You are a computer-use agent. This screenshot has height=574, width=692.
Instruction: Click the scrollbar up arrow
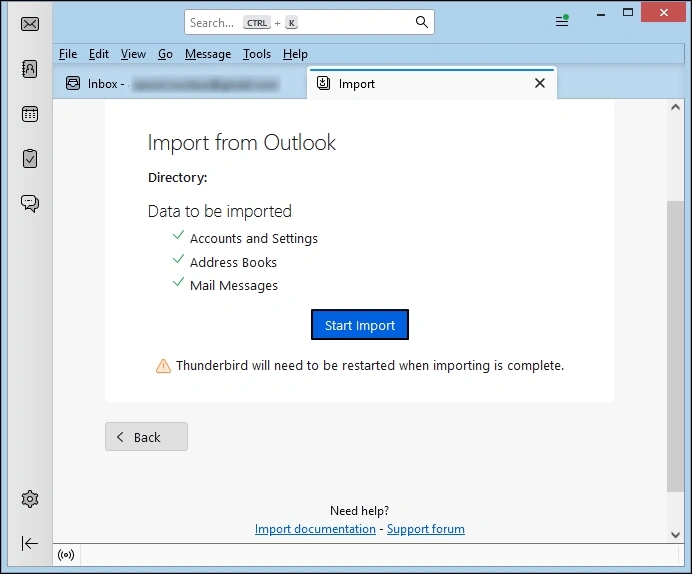[675, 107]
